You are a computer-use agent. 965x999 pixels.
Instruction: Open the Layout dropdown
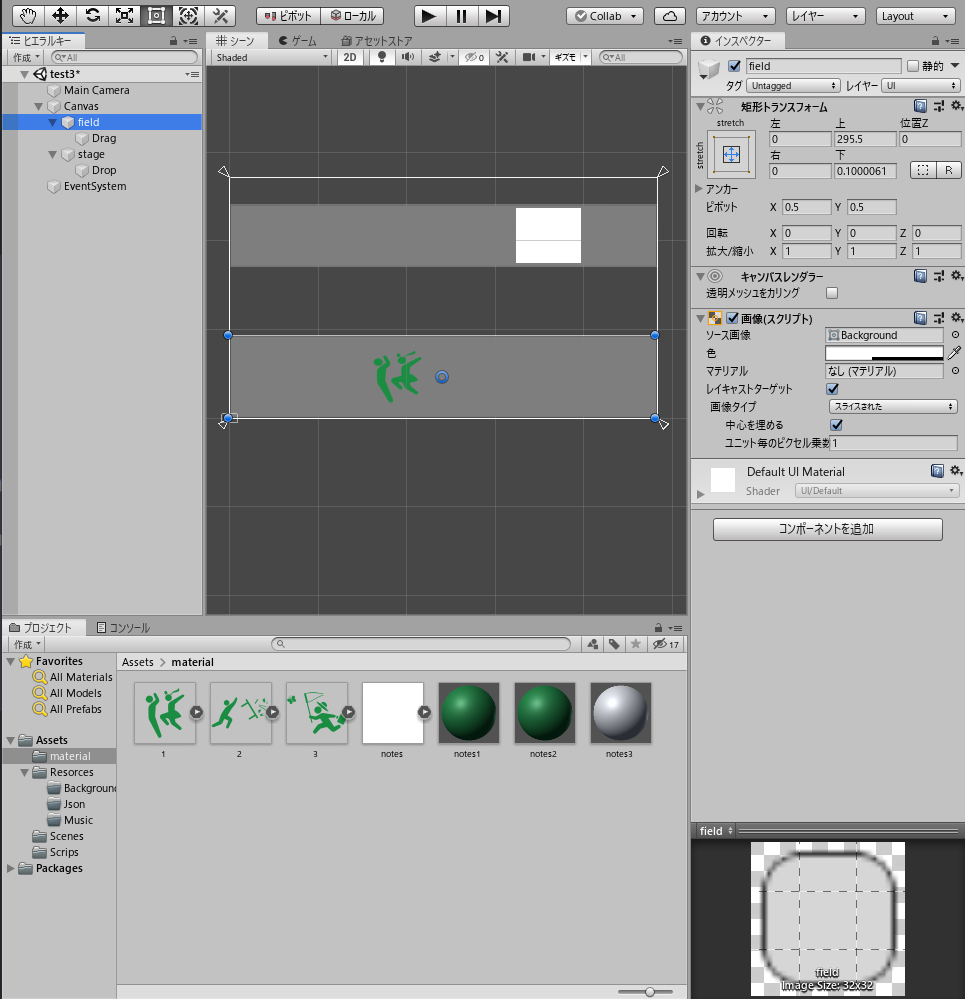[x=914, y=16]
